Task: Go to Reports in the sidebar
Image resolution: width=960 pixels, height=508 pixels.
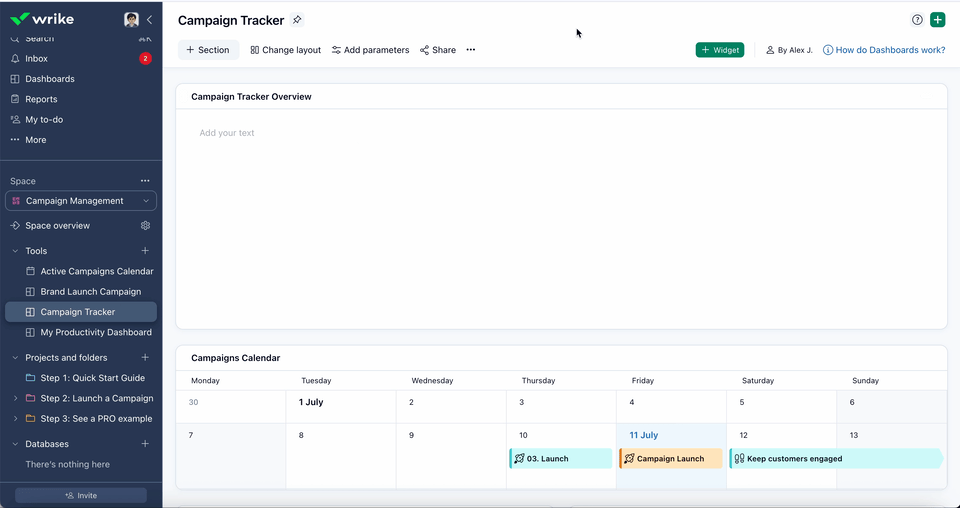Action: pyautogui.click(x=41, y=99)
